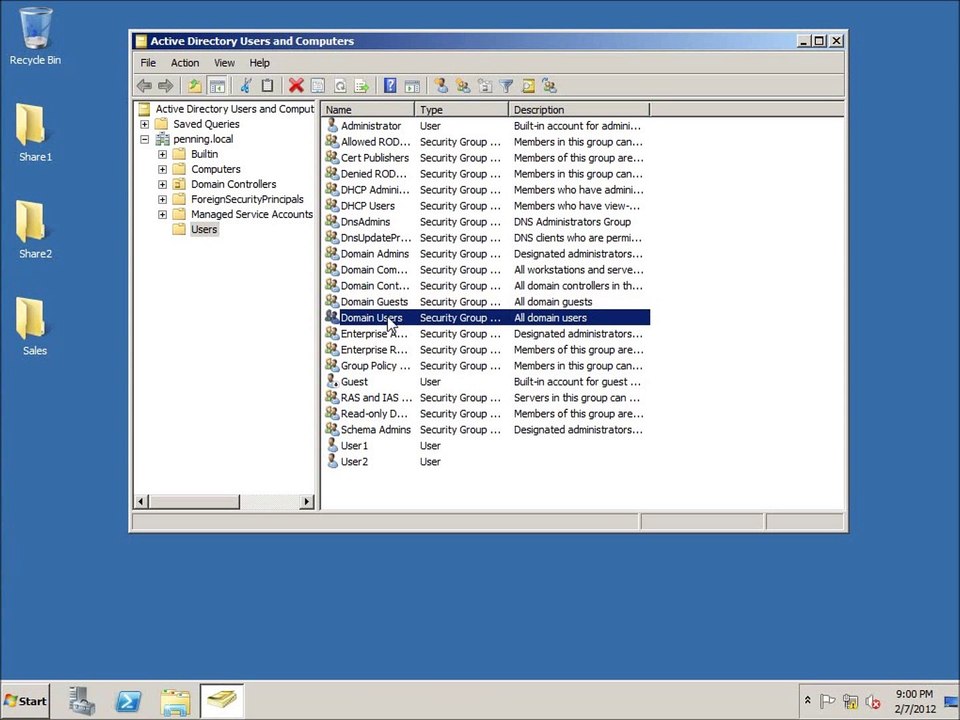Select the User2 account
The height and width of the screenshot is (720, 960).
click(487, 462)
